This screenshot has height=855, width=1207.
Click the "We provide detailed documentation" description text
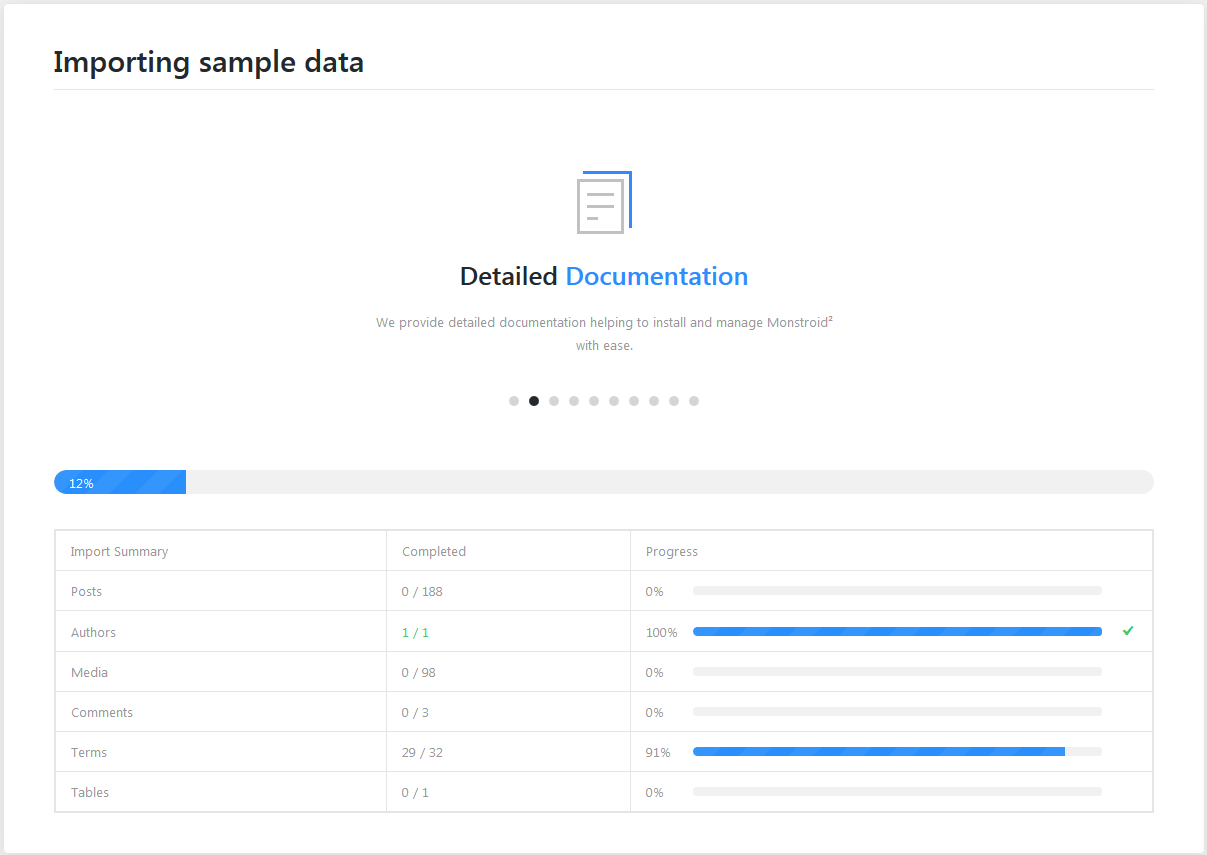[x=604, y=334]
